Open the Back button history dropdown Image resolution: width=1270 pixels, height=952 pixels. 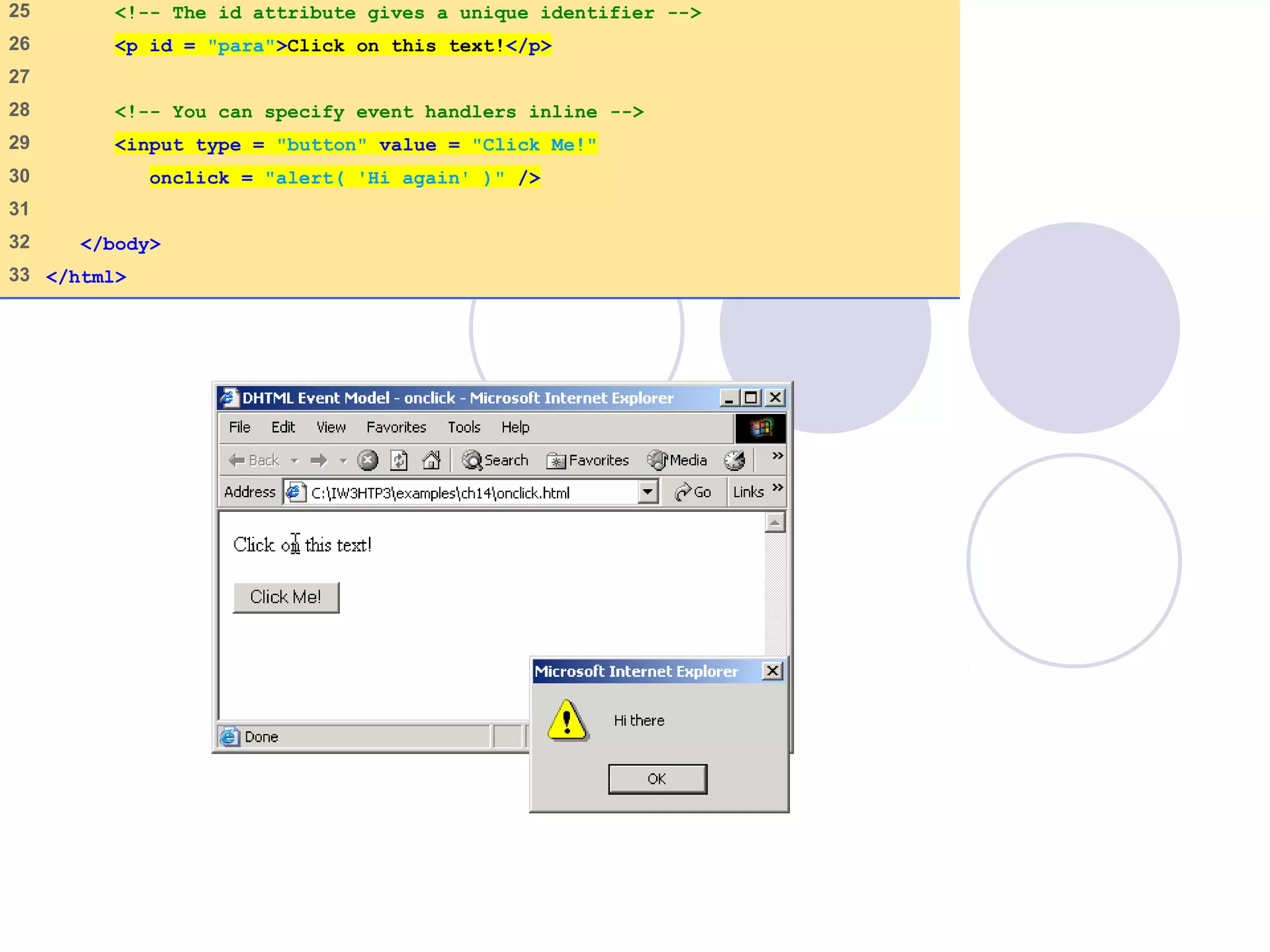pyautogui.click(x=295, y=461)
